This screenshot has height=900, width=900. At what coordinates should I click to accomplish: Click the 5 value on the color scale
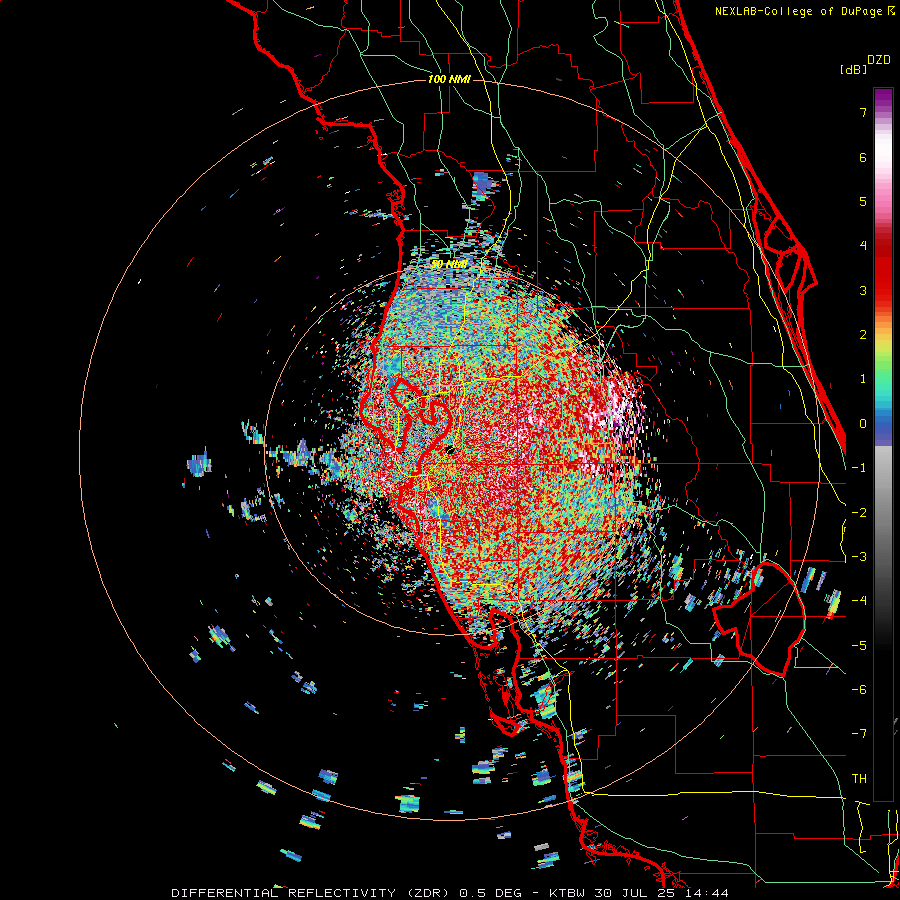[x=863, y=201]
